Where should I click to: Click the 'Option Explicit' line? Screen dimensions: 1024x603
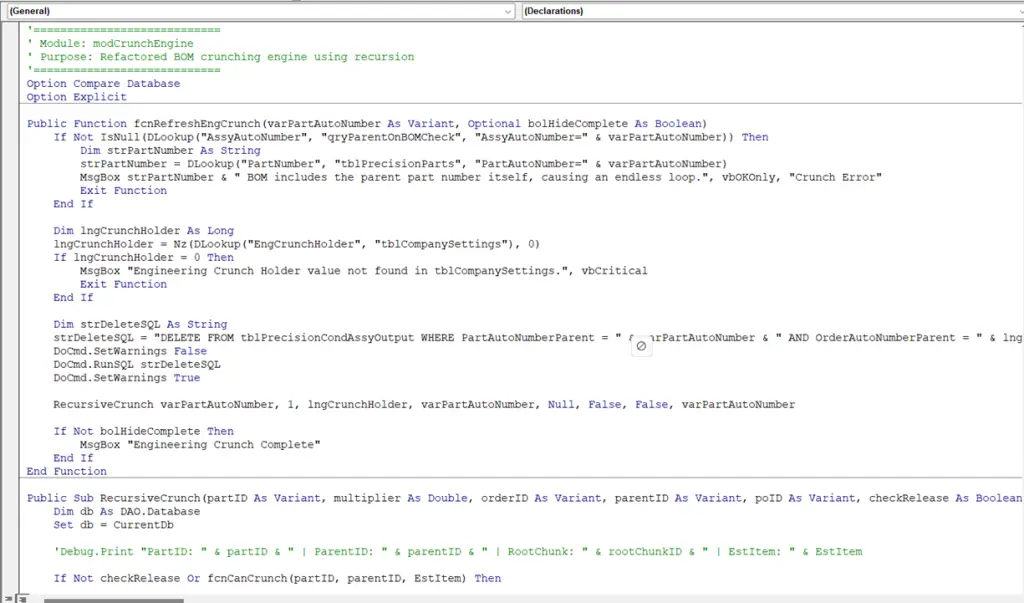point(76,97)
